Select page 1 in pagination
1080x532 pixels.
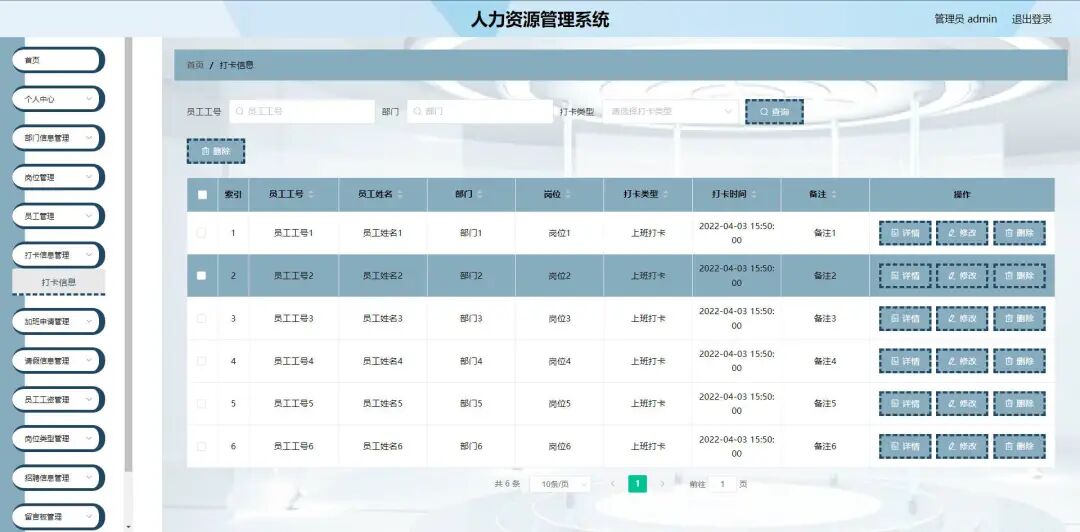tap(637, 484)
